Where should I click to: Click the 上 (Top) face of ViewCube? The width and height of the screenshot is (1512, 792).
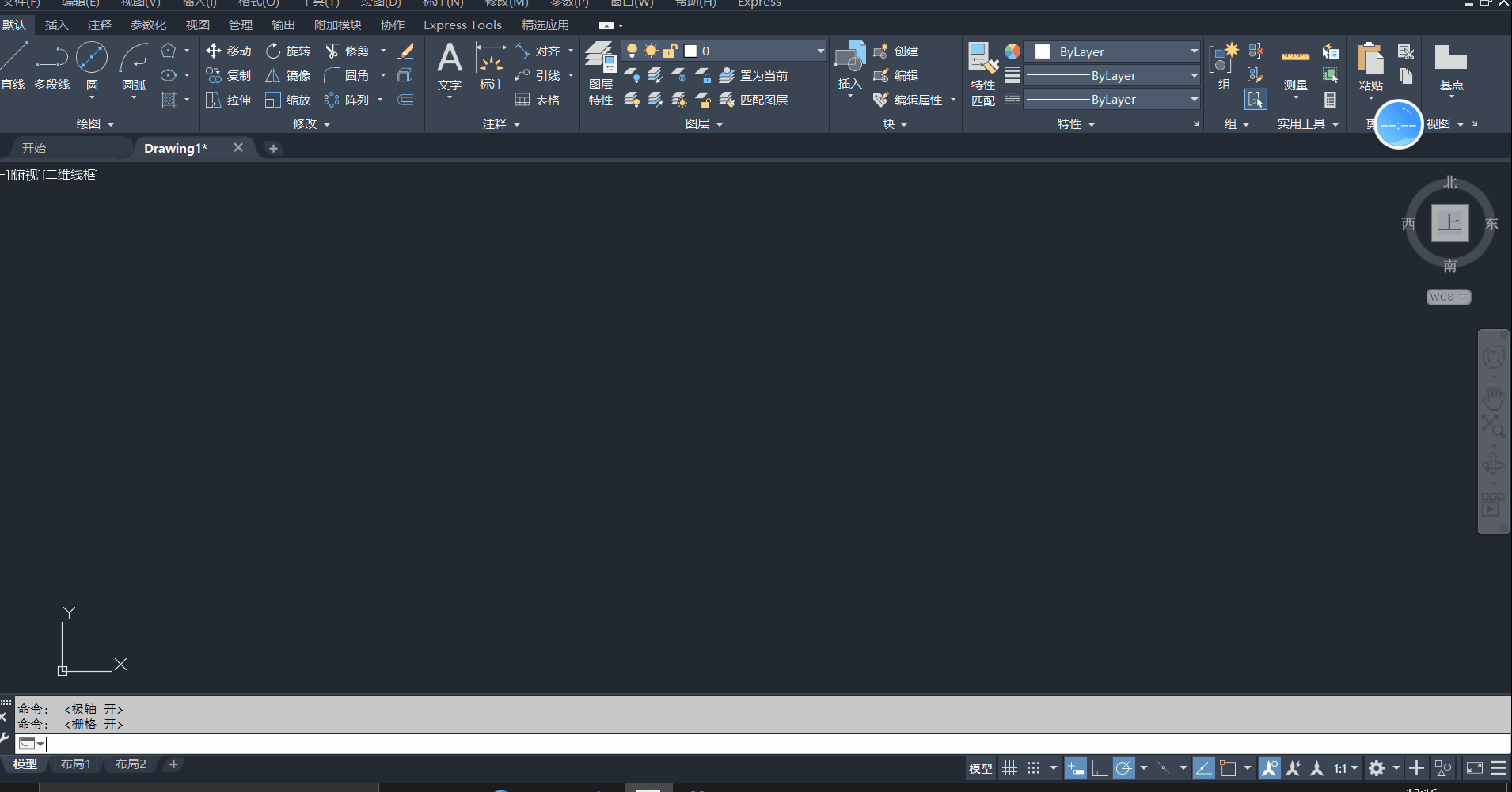click(x=1449, y=223)
